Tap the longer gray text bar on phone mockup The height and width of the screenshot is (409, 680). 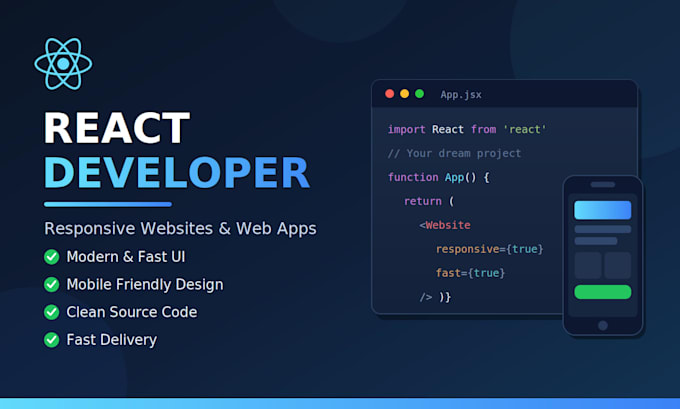[603, 229]
